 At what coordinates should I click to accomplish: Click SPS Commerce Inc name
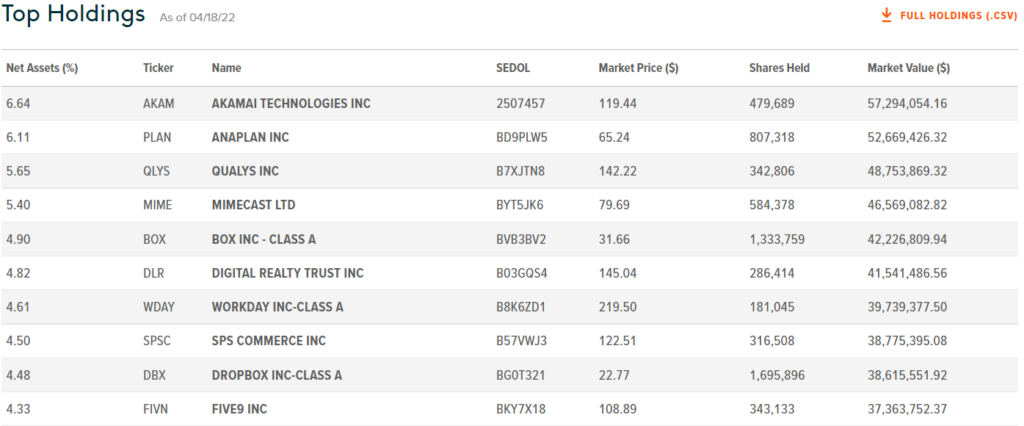coord(268,341)
